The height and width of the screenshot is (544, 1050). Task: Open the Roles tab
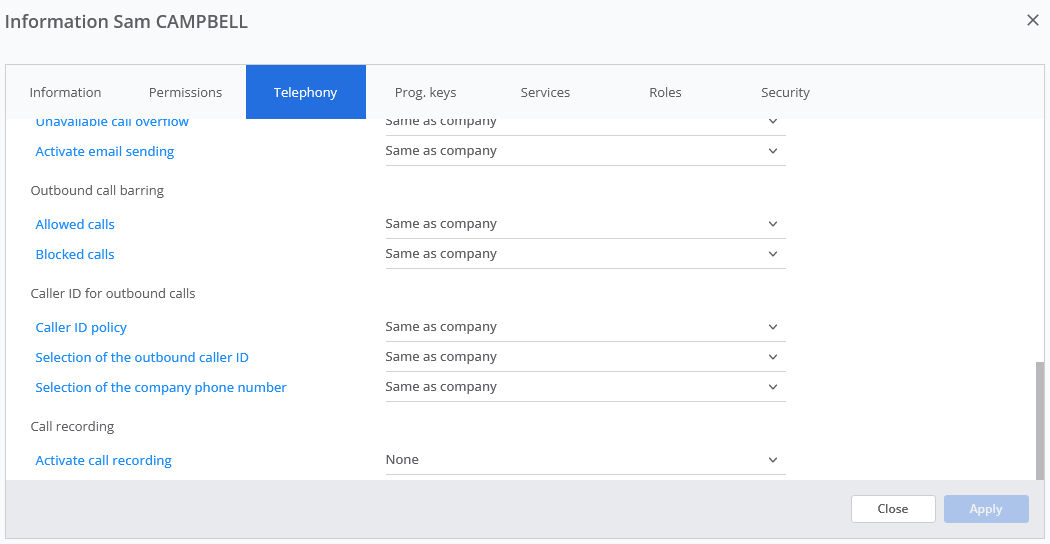[x=665, y=92]
